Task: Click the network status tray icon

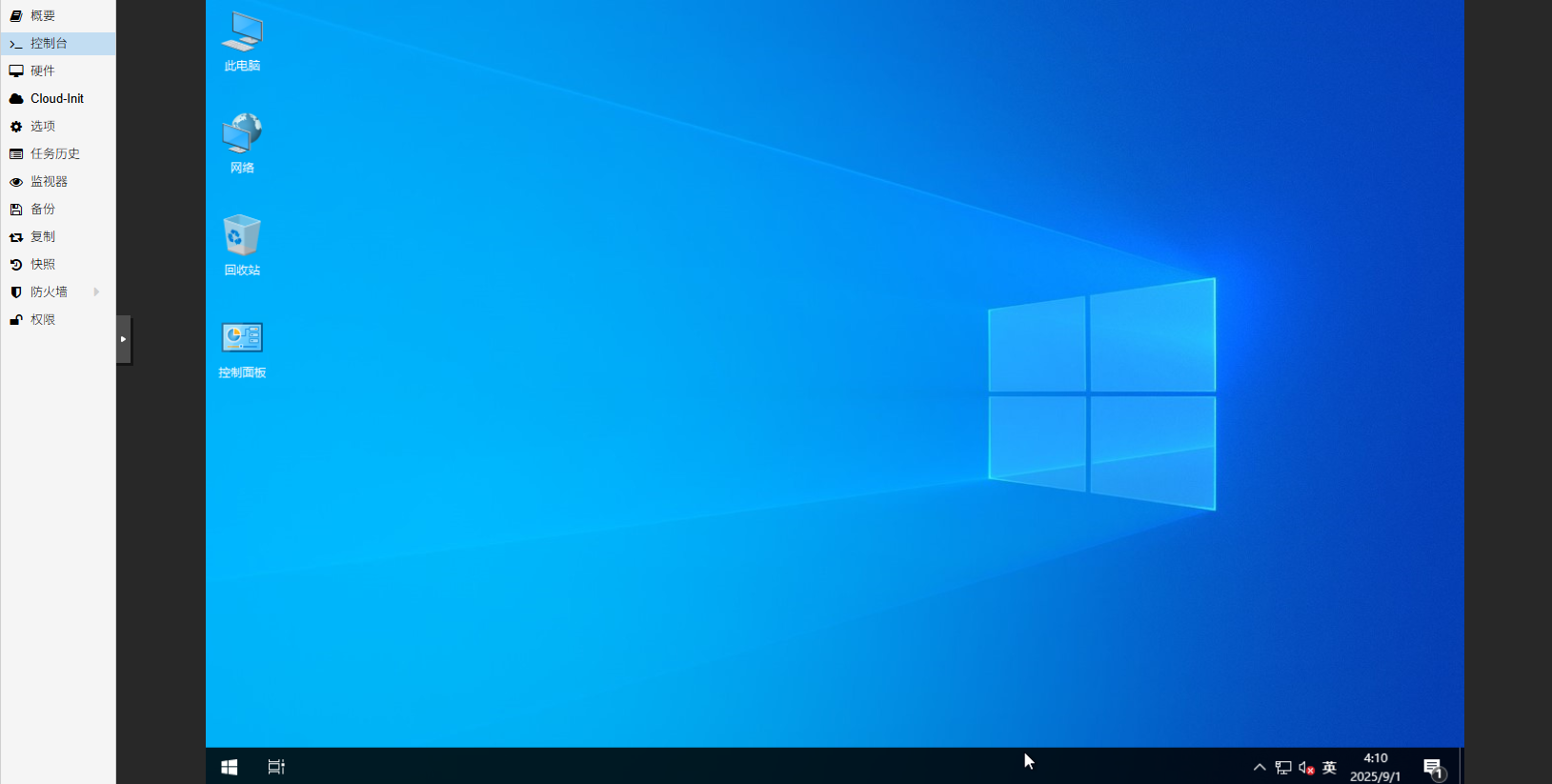Action: pyautogui.click(x=1283, y=768)
